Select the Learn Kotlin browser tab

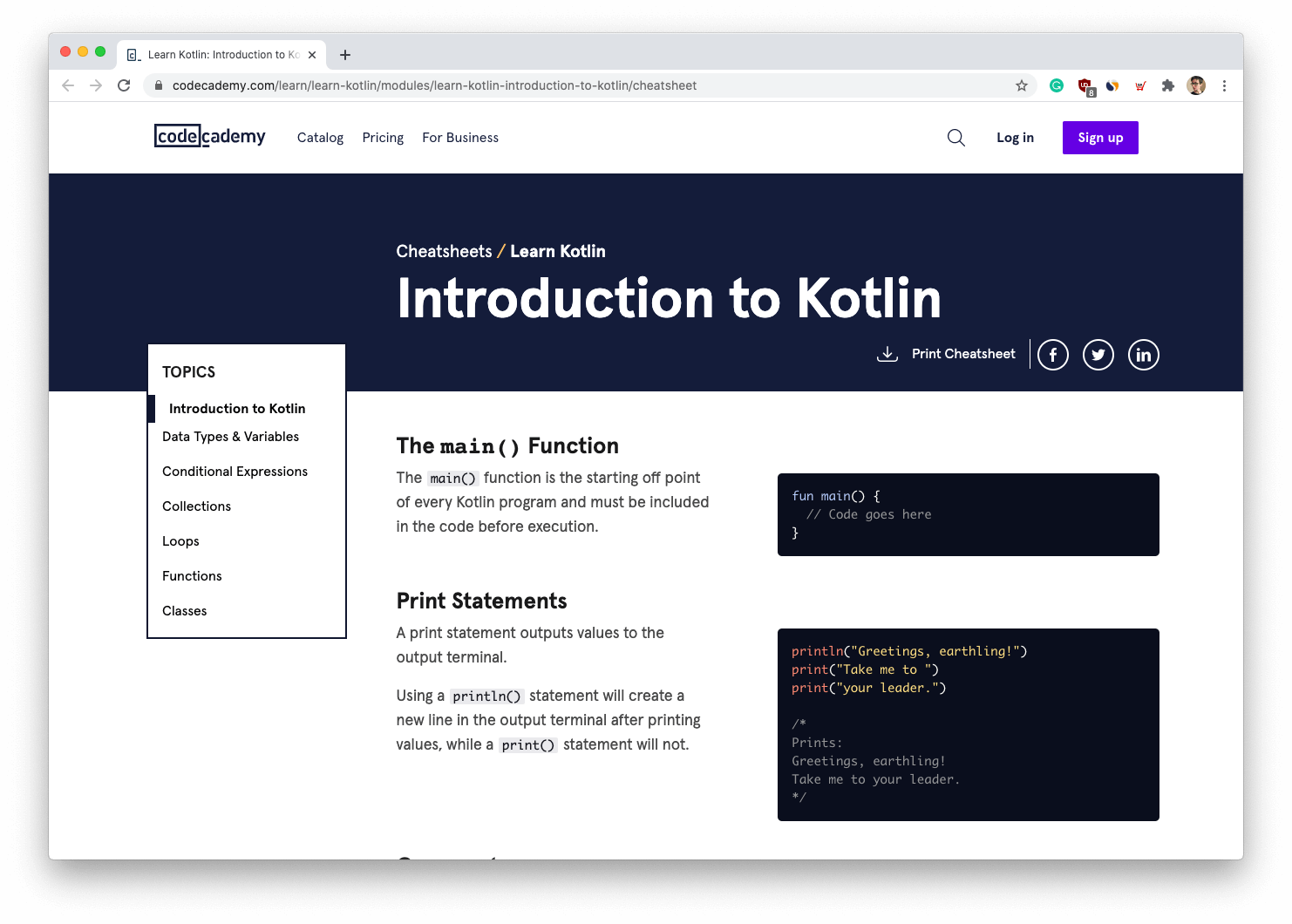pyautogui.click(x=221, y=55)
